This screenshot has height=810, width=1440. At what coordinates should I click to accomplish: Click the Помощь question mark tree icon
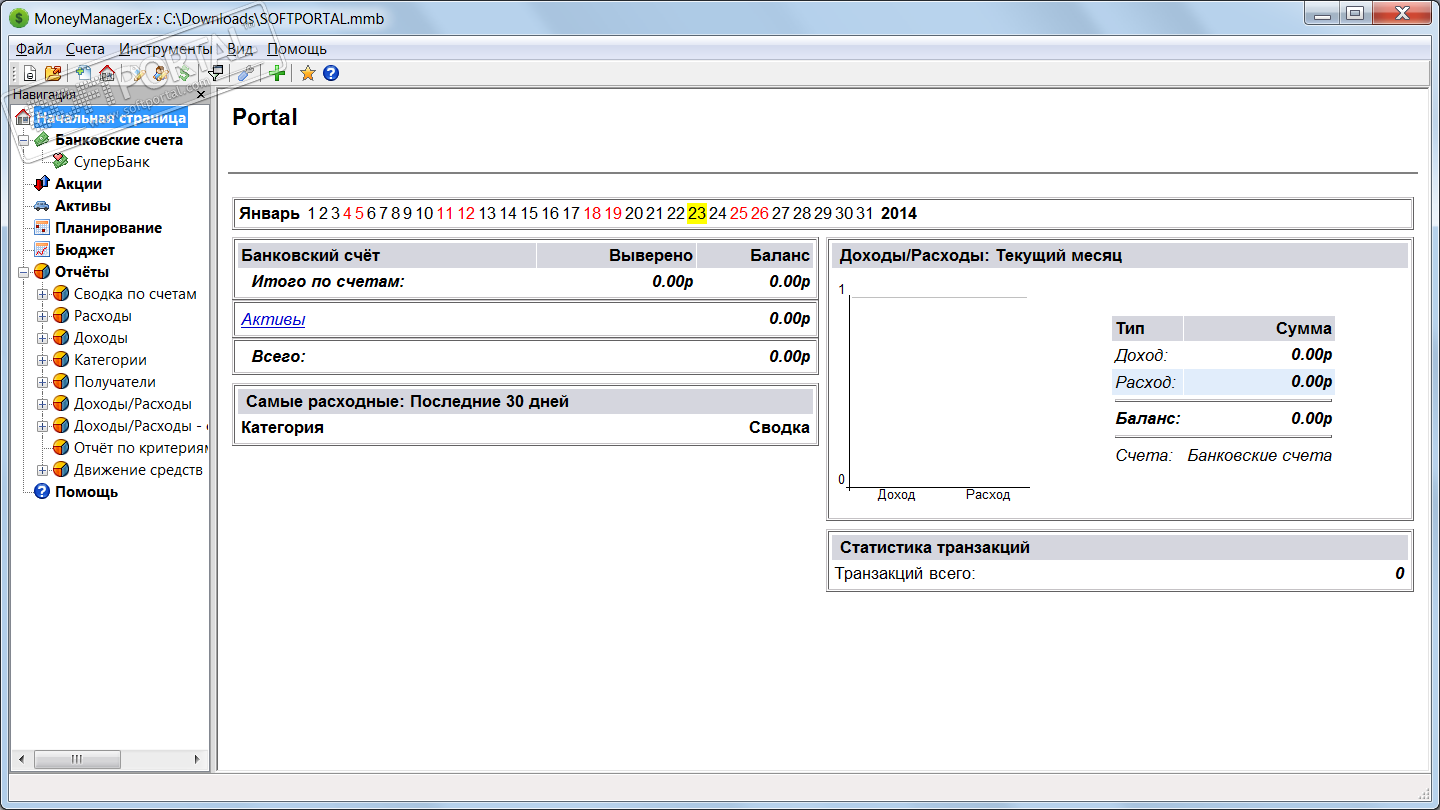pos(41,492)
